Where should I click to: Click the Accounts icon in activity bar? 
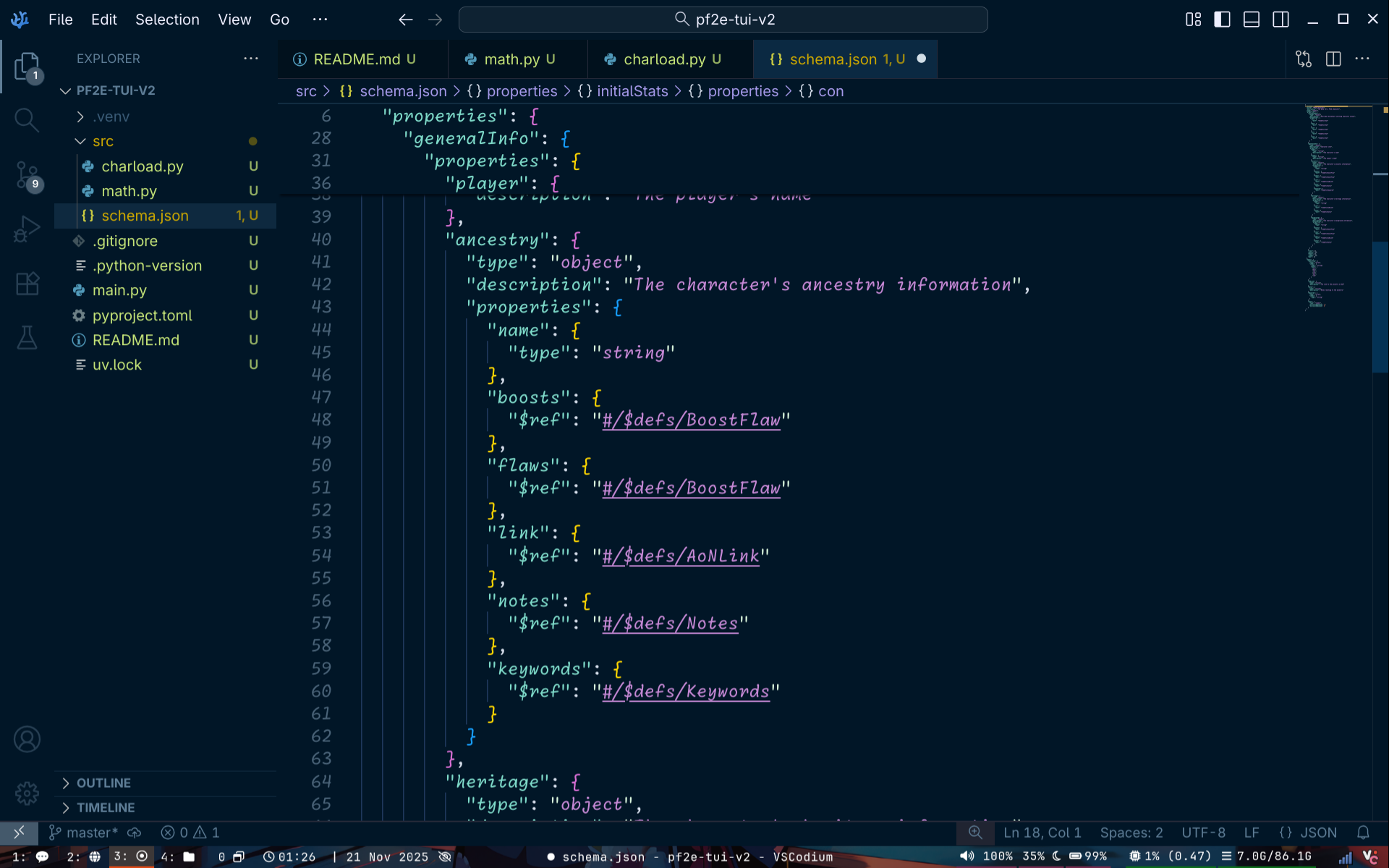[27, 739]
